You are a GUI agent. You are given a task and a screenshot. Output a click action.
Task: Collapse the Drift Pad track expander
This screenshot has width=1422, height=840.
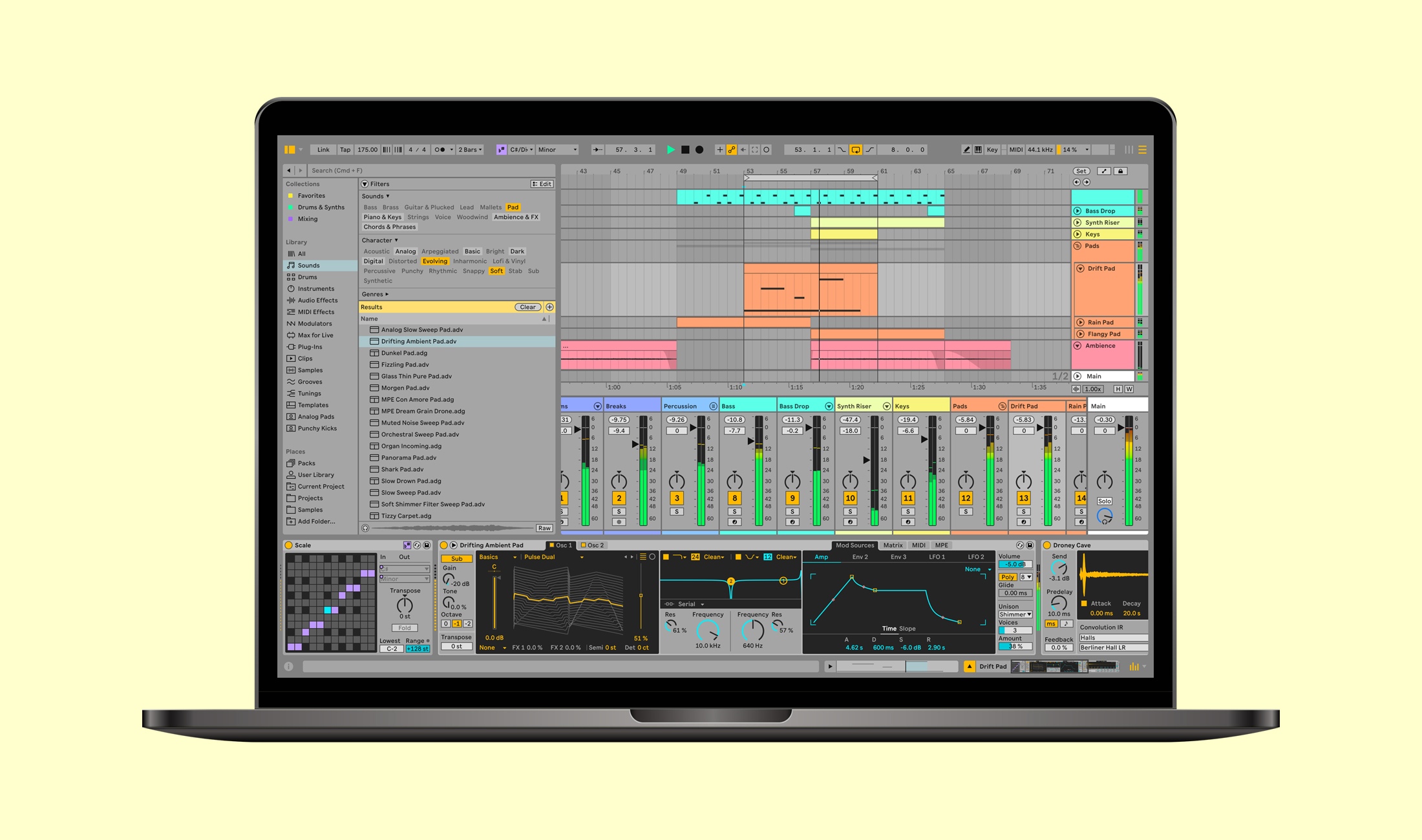pyautogui.click(x=1080, y=268)
